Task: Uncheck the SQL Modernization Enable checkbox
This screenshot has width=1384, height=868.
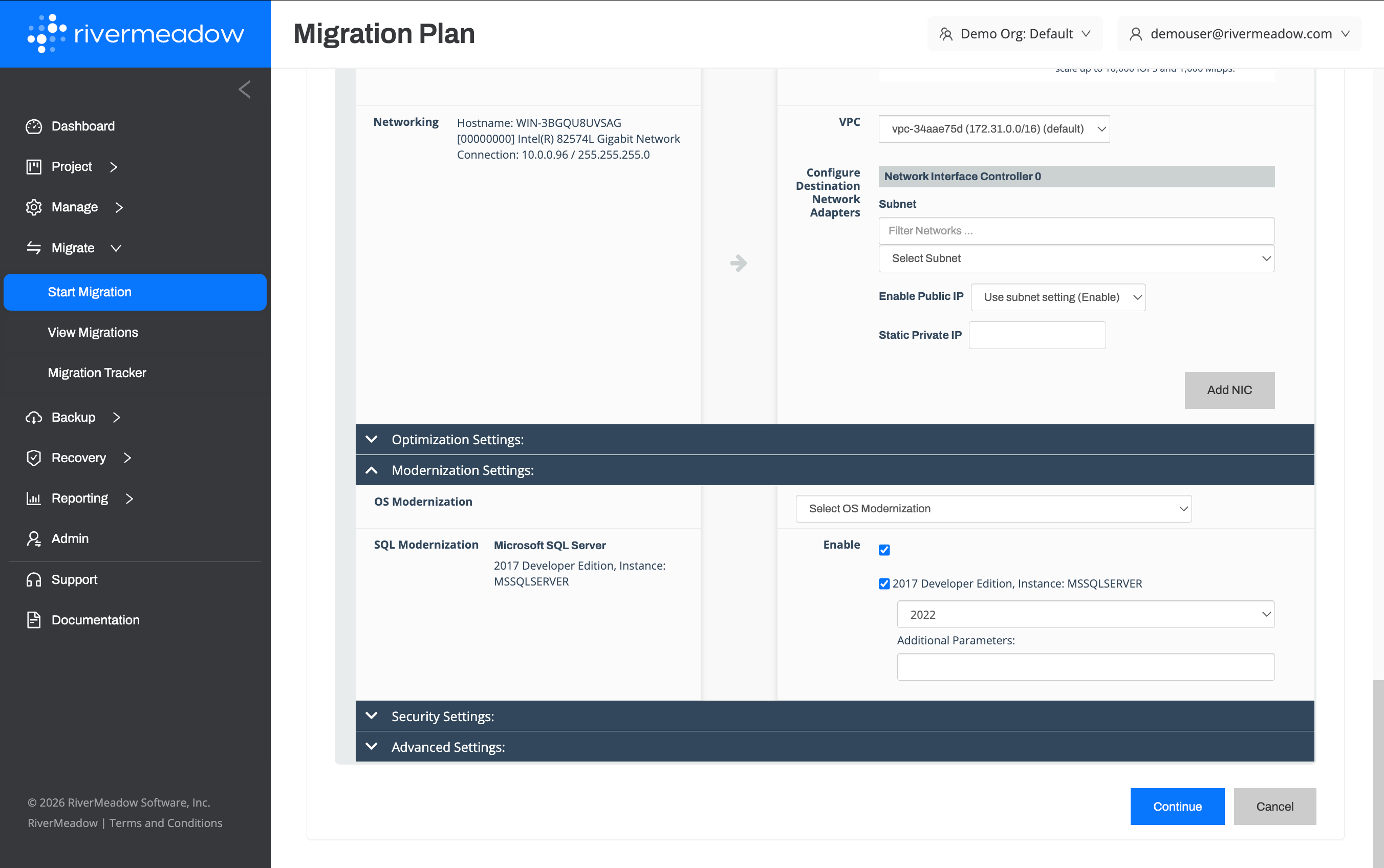Action: coord(884,550)
